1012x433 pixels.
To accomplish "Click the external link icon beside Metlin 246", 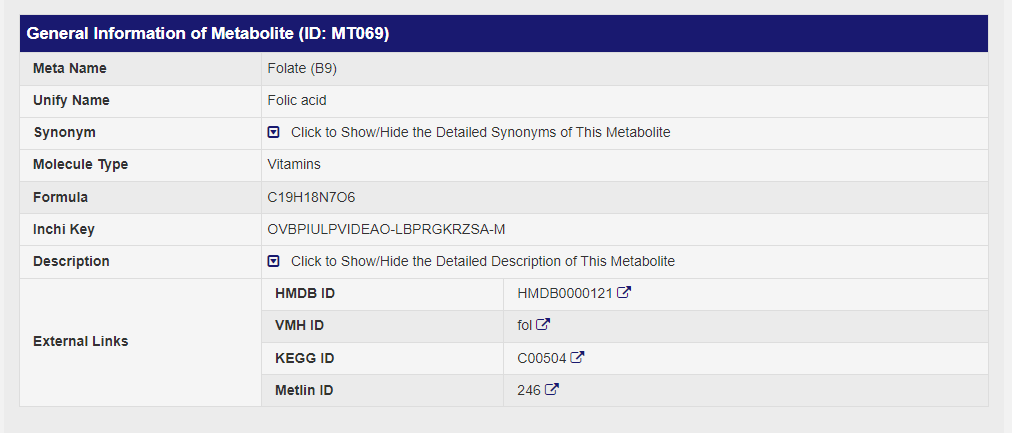I will point(551,389).
